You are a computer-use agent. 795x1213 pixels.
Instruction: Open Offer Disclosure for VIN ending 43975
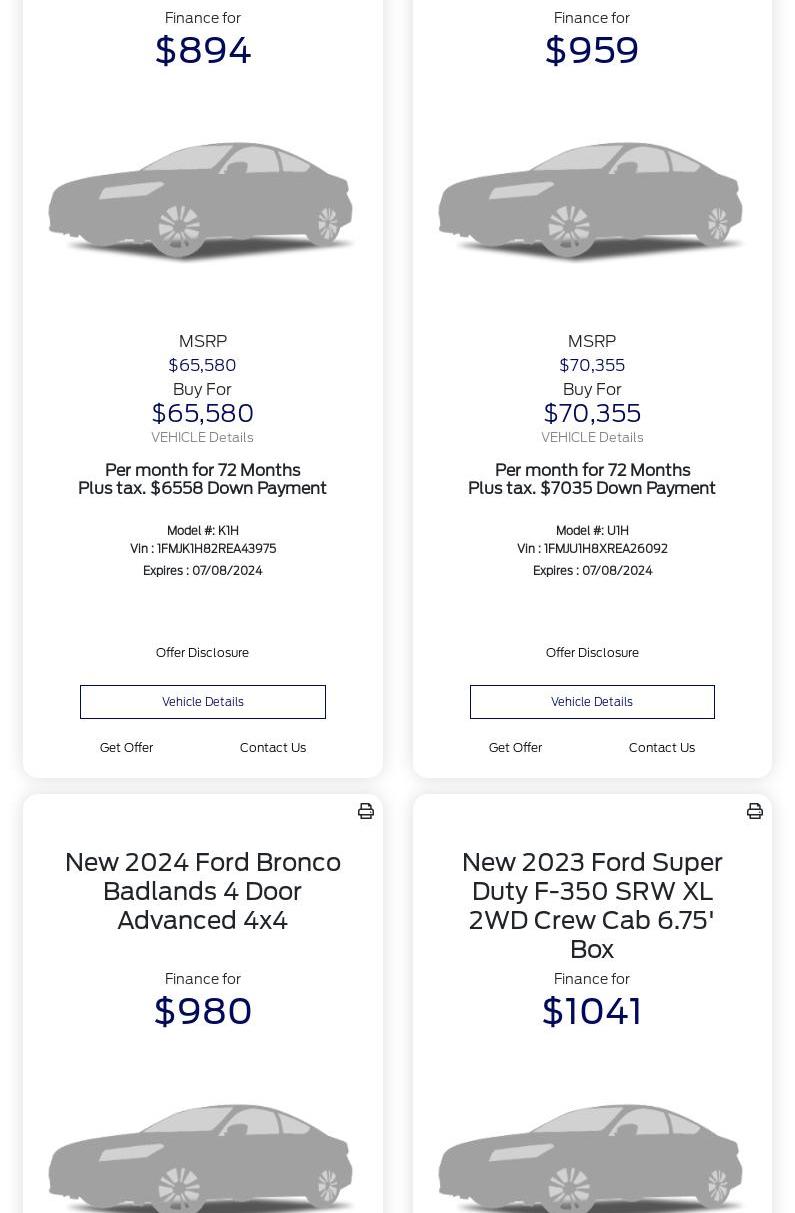coord(202,653)
